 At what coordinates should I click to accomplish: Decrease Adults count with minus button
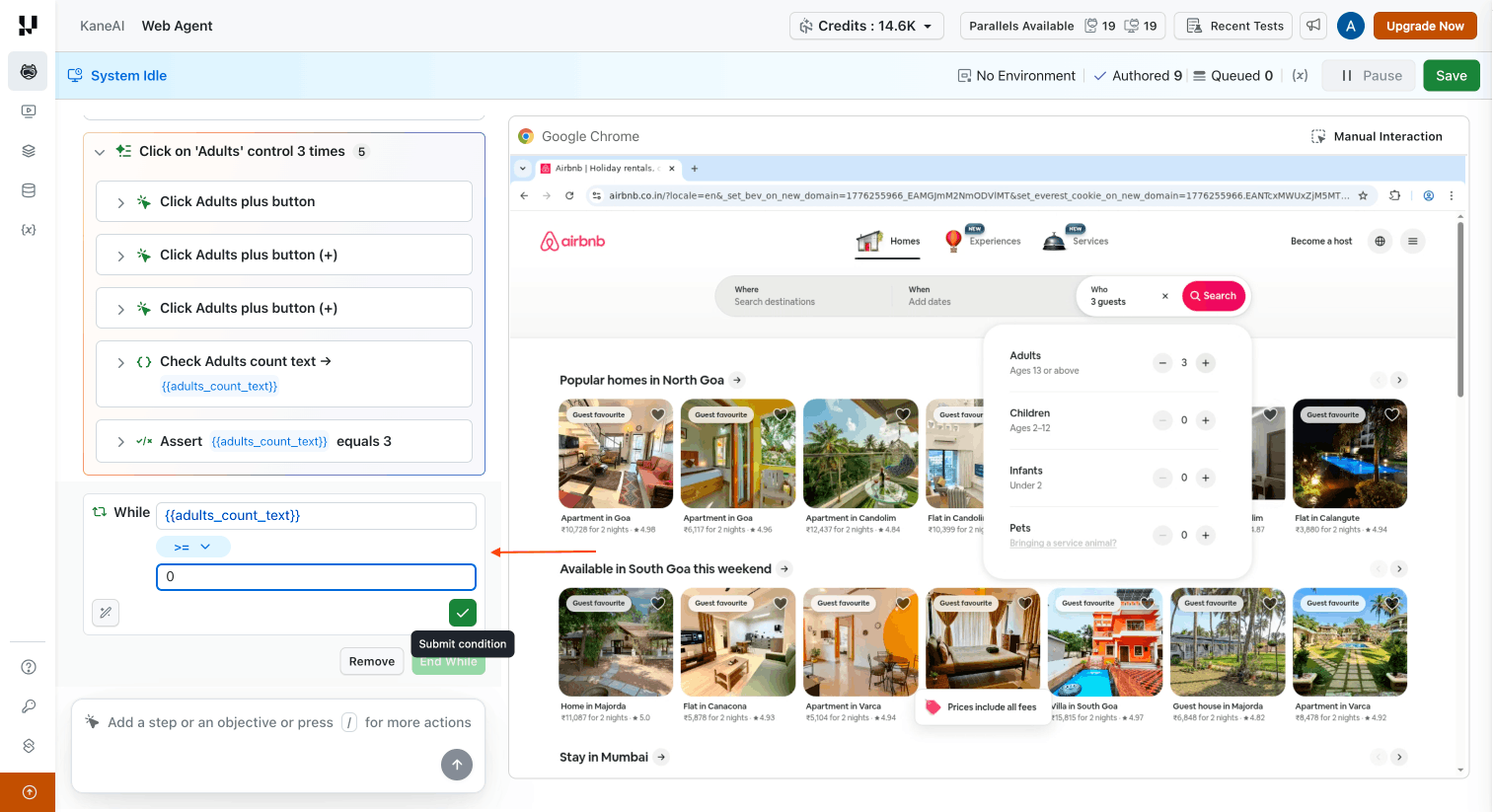click(x=1162, y=363)
